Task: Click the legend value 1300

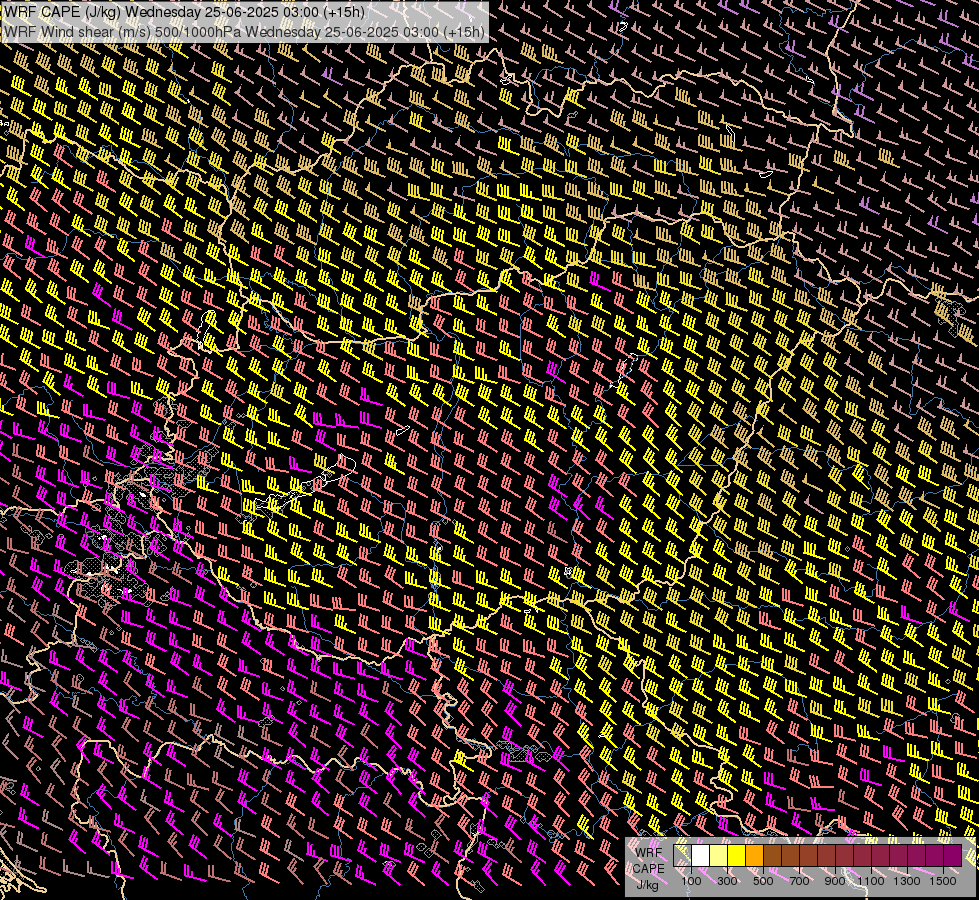Action: point(907,881)
